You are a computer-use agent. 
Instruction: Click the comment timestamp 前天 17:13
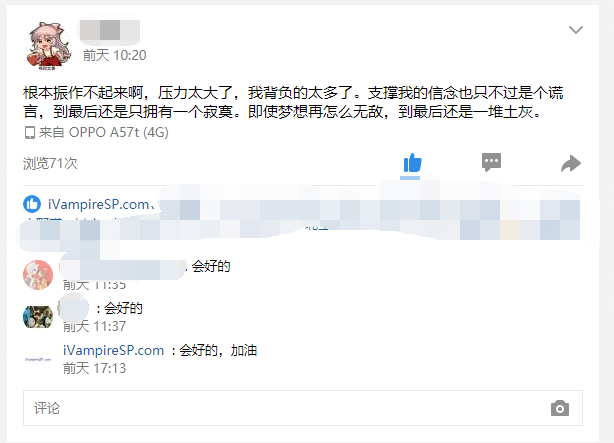(94, 368)
